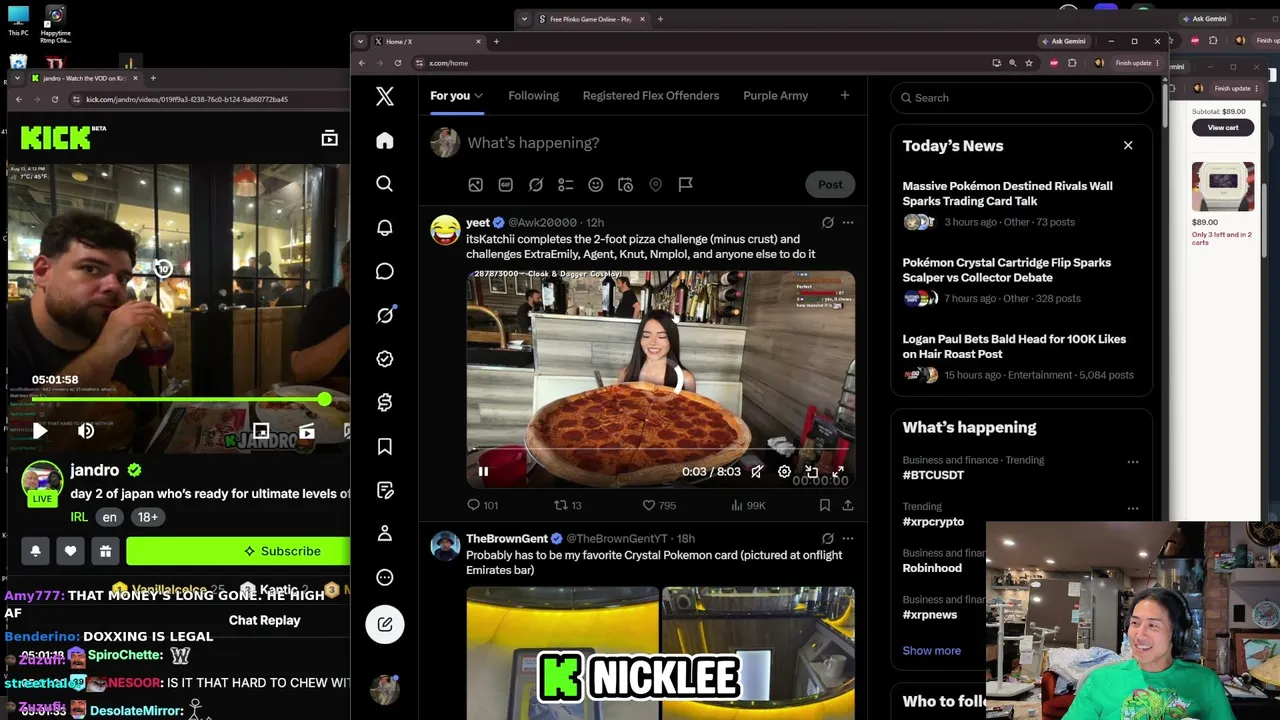Open This PC desktop icon
Screen dimensions: 1280x720
tap(18, 20)
